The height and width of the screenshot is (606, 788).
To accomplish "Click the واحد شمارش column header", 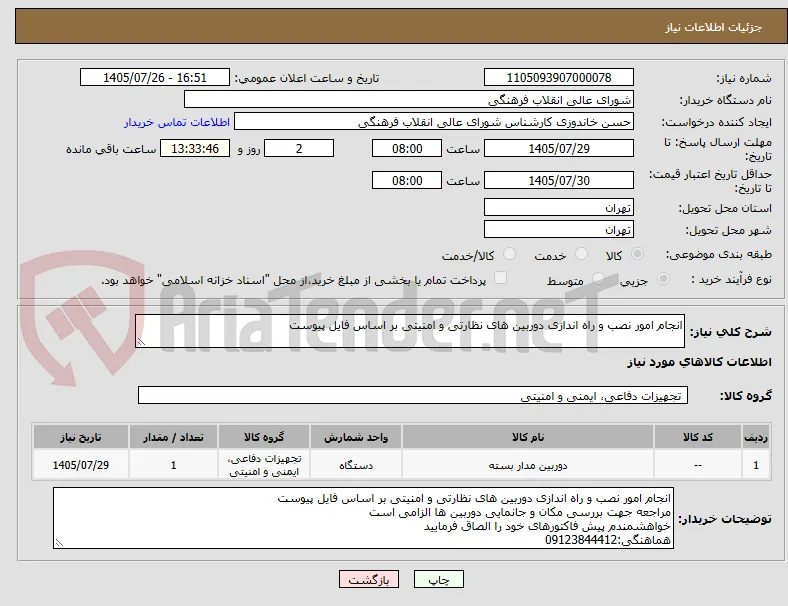I will click(356, 437).
